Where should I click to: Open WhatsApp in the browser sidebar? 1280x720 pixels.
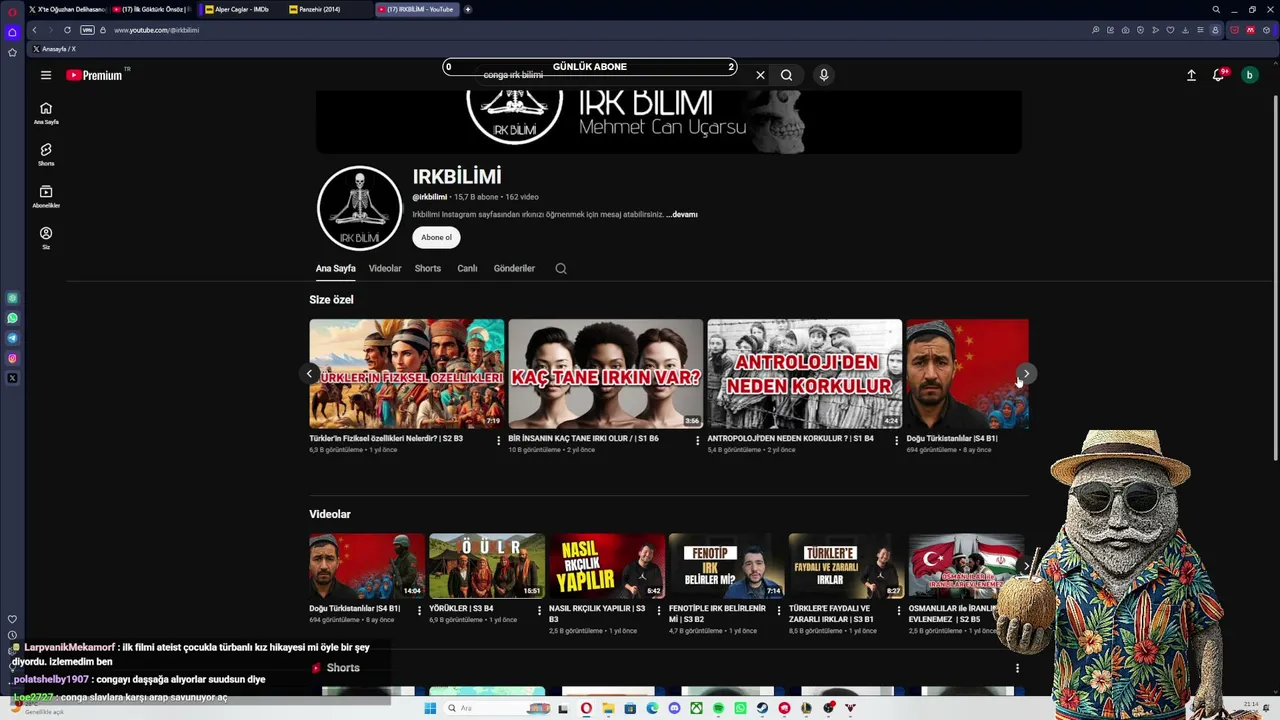(x=12, y=318)
